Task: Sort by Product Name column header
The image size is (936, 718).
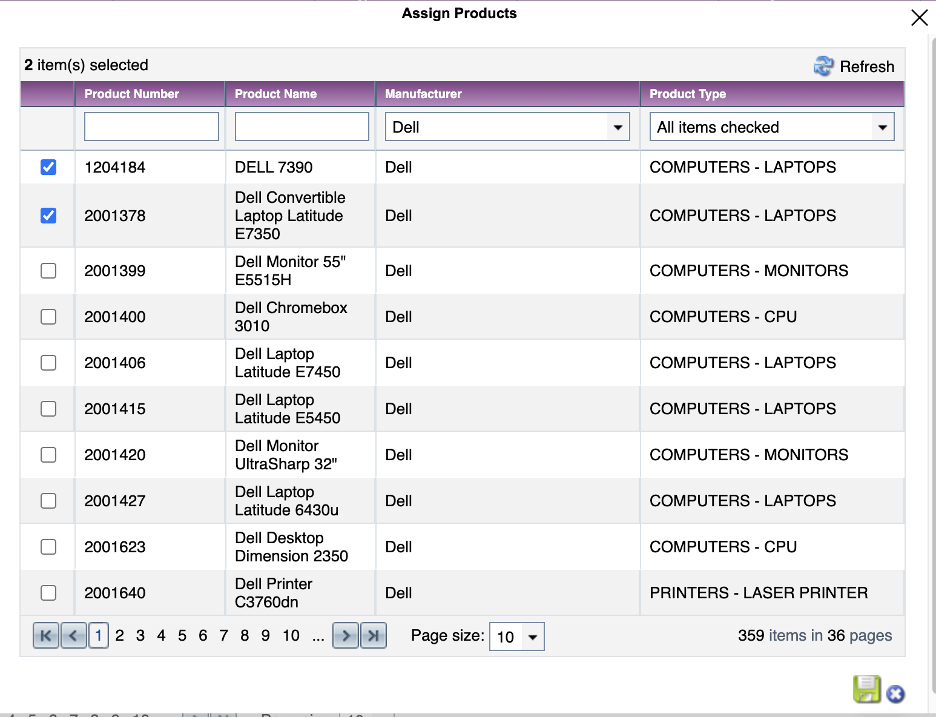Action: coord(275,94)
